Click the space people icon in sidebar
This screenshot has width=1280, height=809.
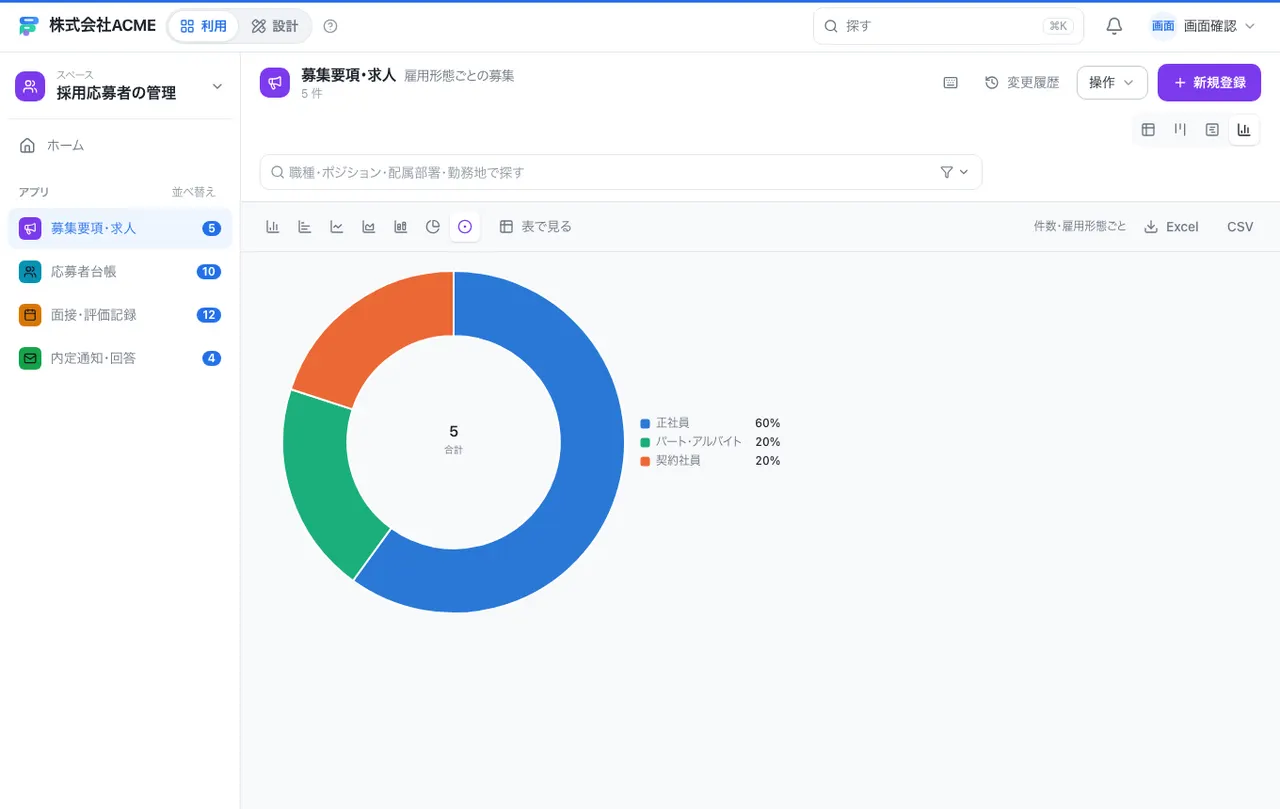pos(30,86)
